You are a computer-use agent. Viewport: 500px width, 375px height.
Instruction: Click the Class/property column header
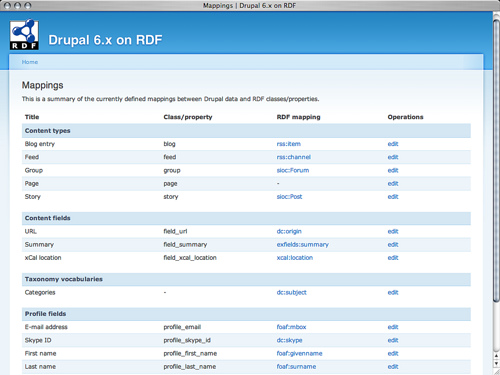188,117
